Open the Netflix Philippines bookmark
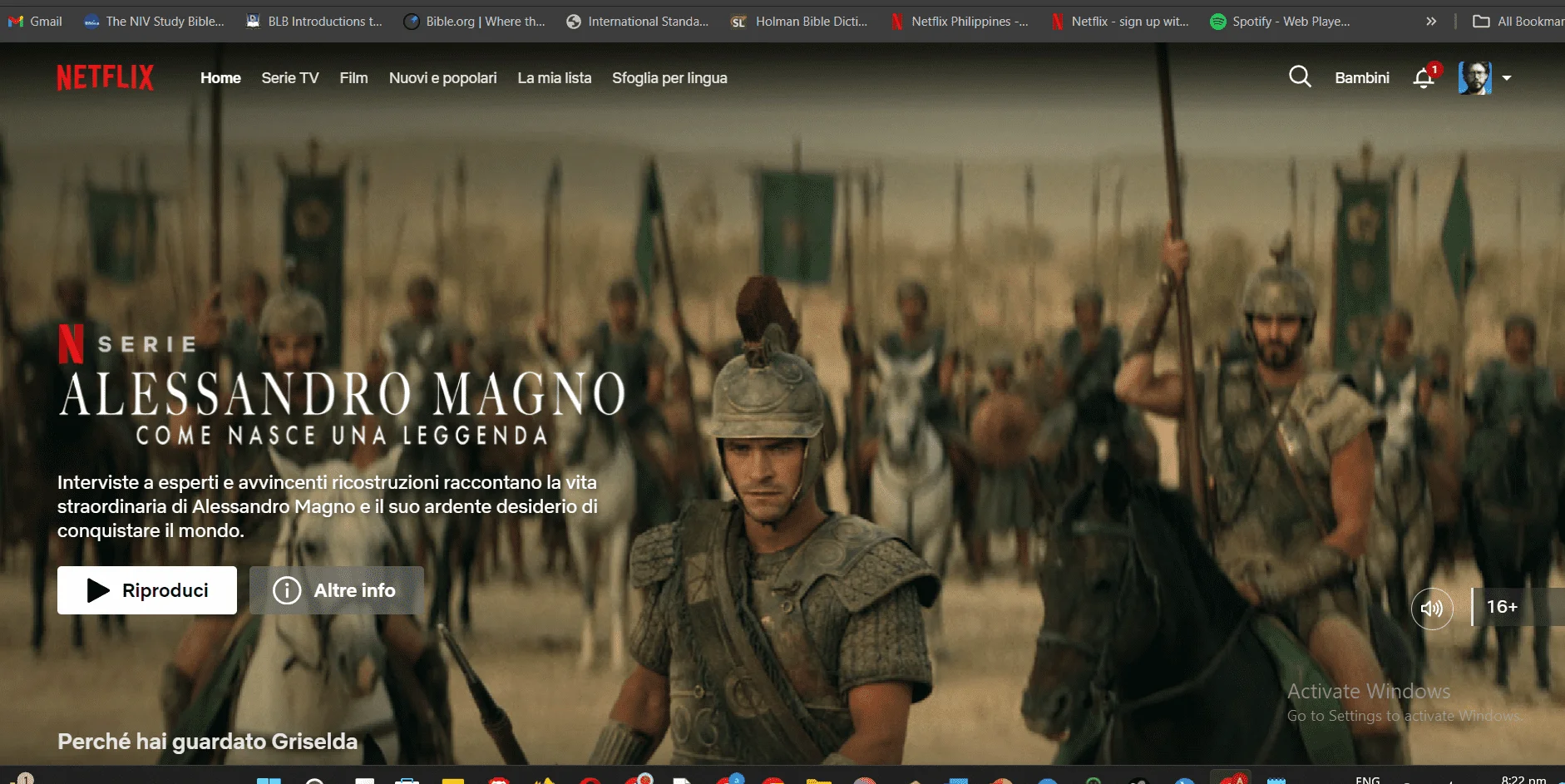1565x784 pixels. (960, 22)
